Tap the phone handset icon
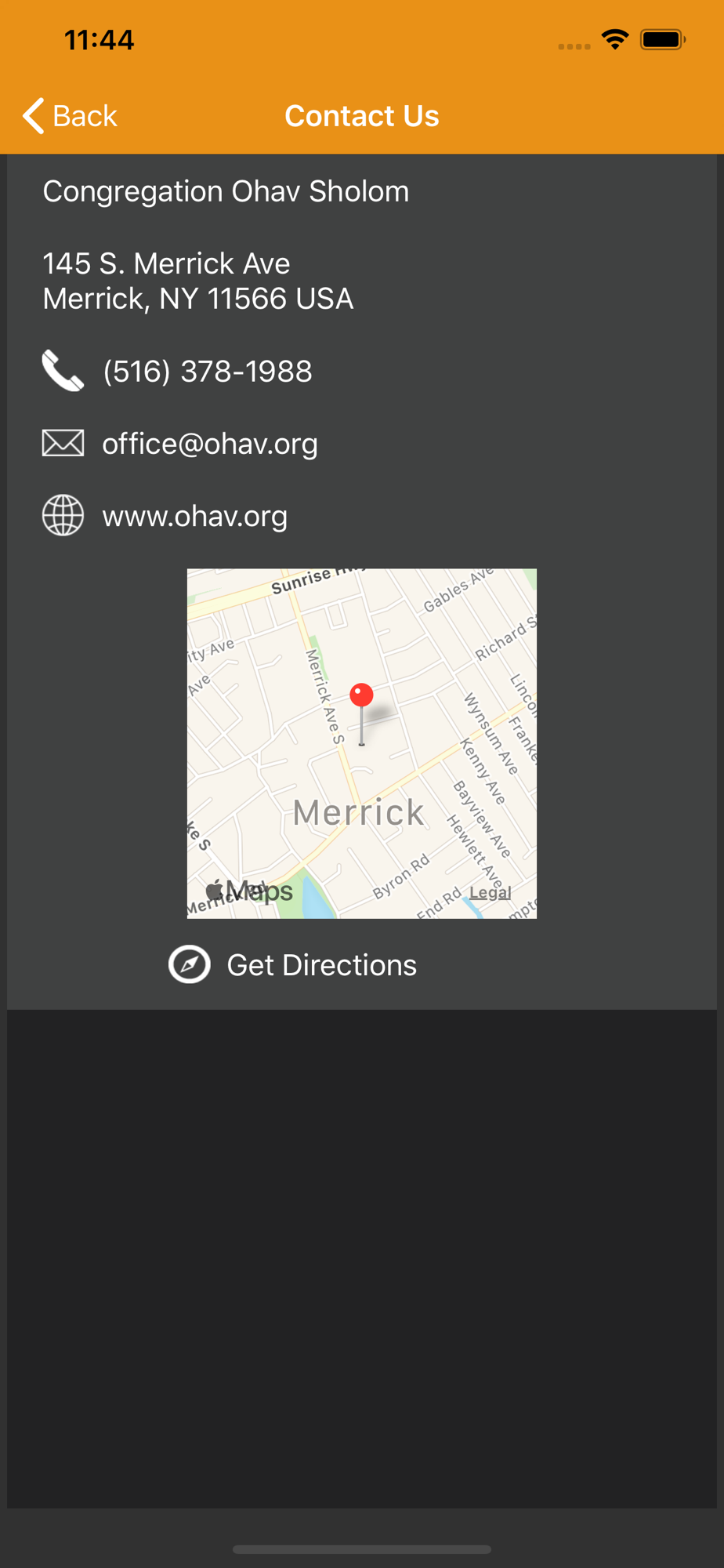 point(63,371)
